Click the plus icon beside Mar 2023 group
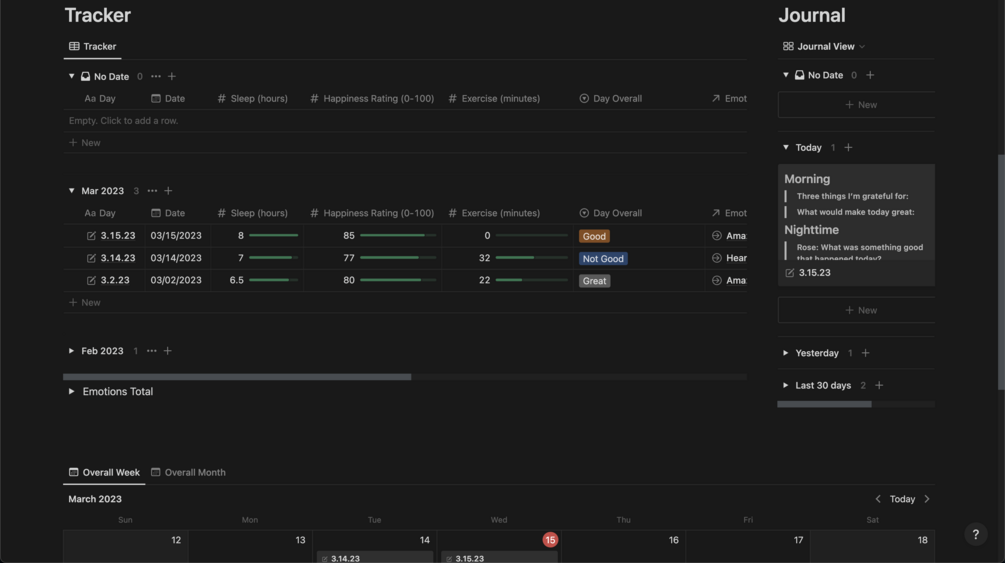The width and height of the screenshot is (1005, 563). pyautogui.click(x=168, y=191)
